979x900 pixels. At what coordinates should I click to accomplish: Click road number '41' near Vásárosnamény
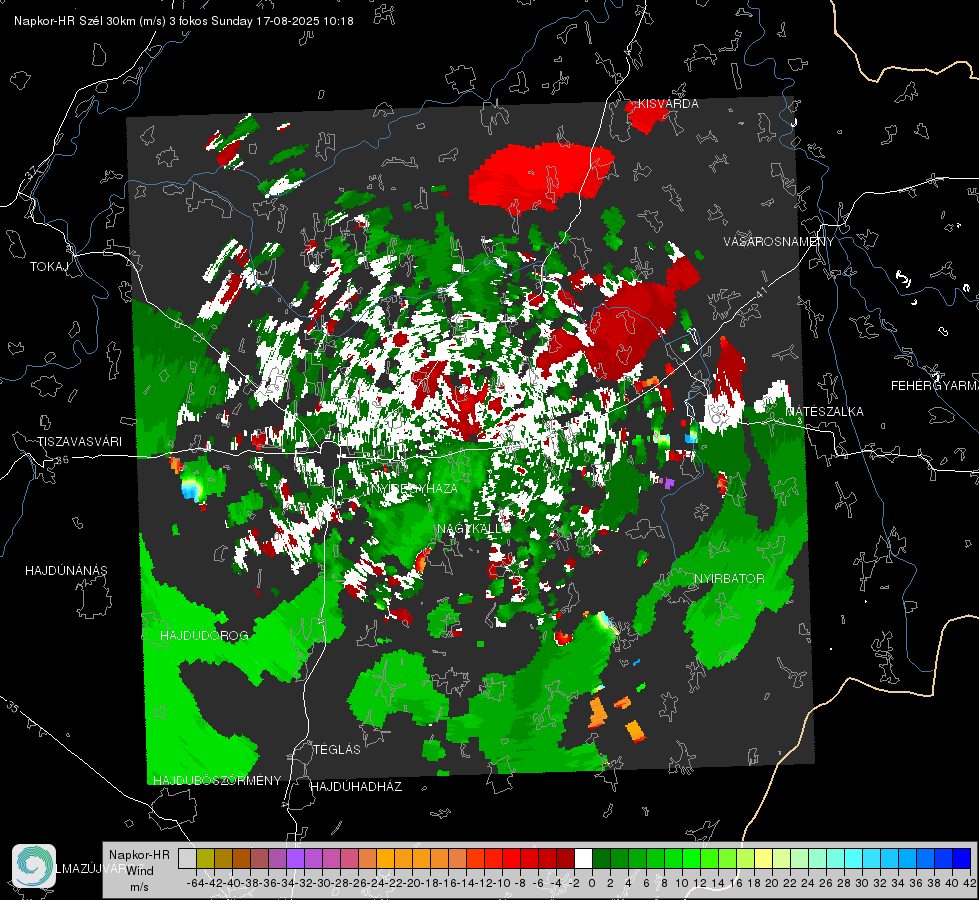coord(761,293)
